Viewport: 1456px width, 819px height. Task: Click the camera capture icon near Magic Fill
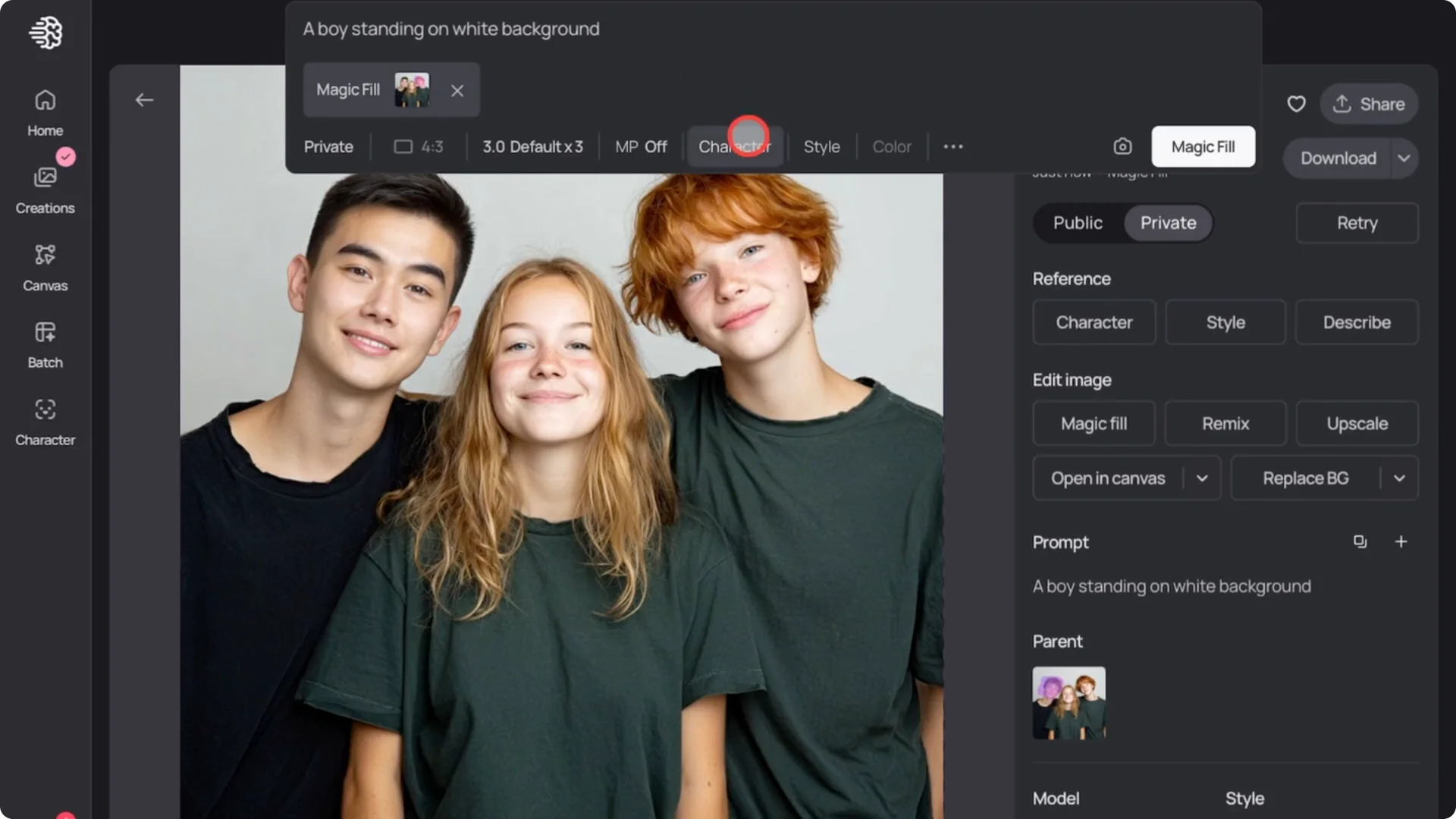(x=1122, y=146)
